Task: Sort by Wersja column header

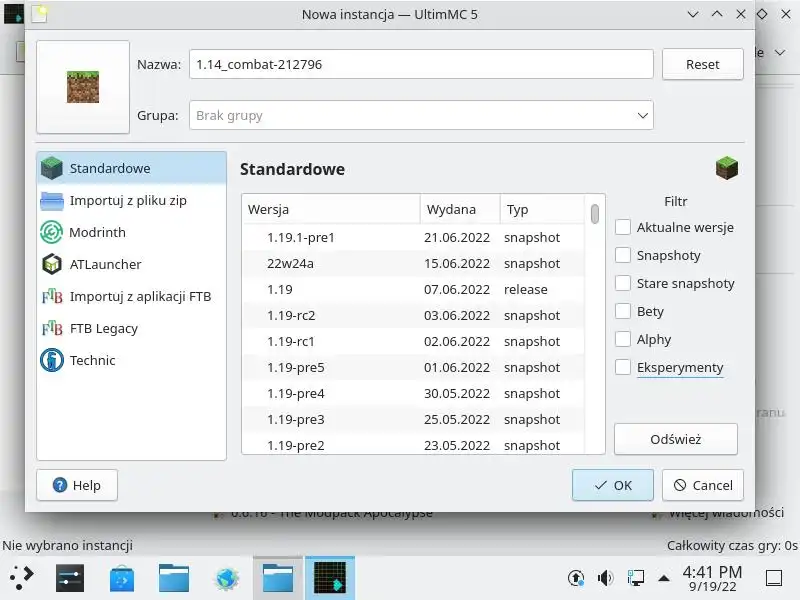Action: click(331, 209)
